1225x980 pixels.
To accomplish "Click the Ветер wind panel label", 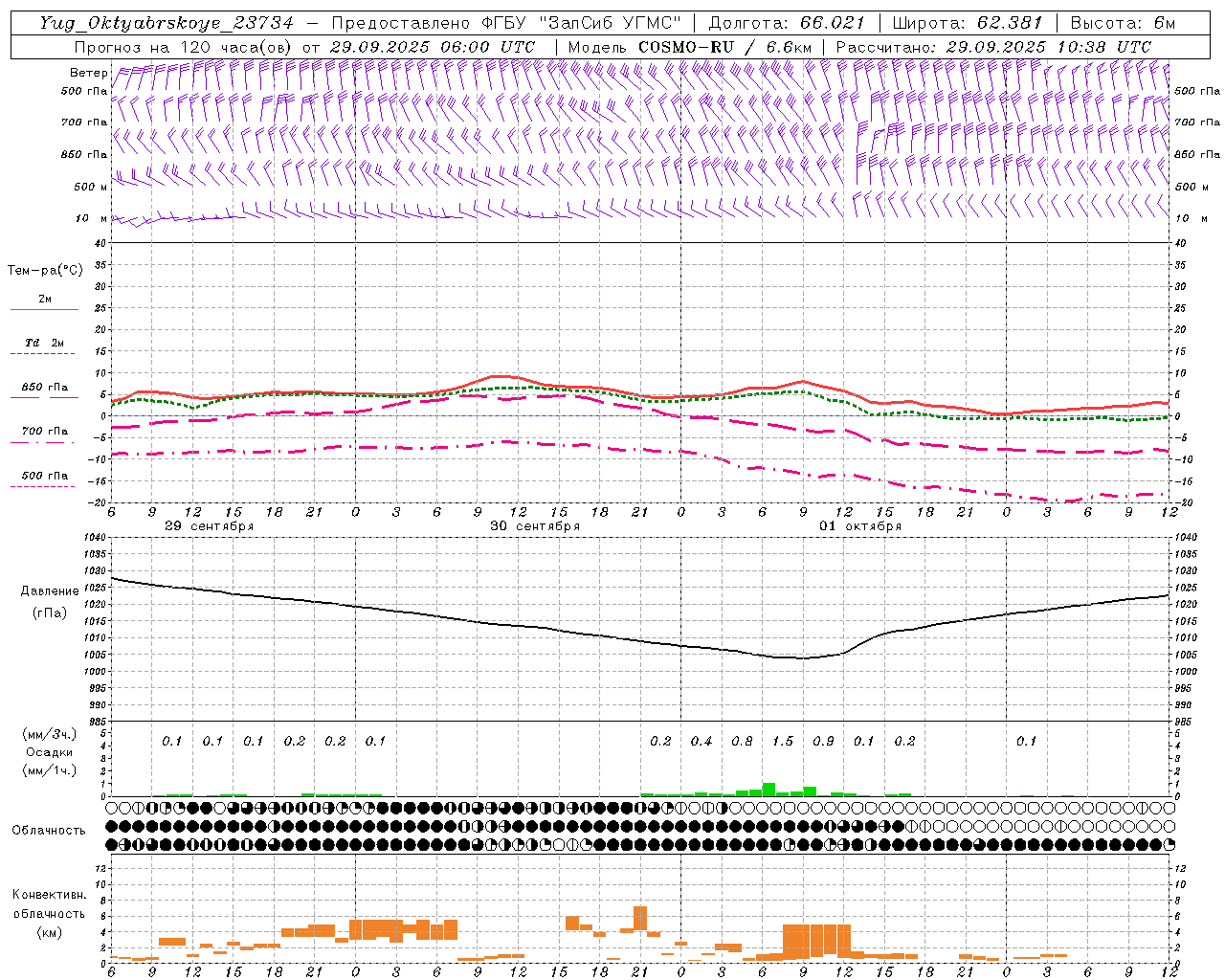I will click(88, 73).
